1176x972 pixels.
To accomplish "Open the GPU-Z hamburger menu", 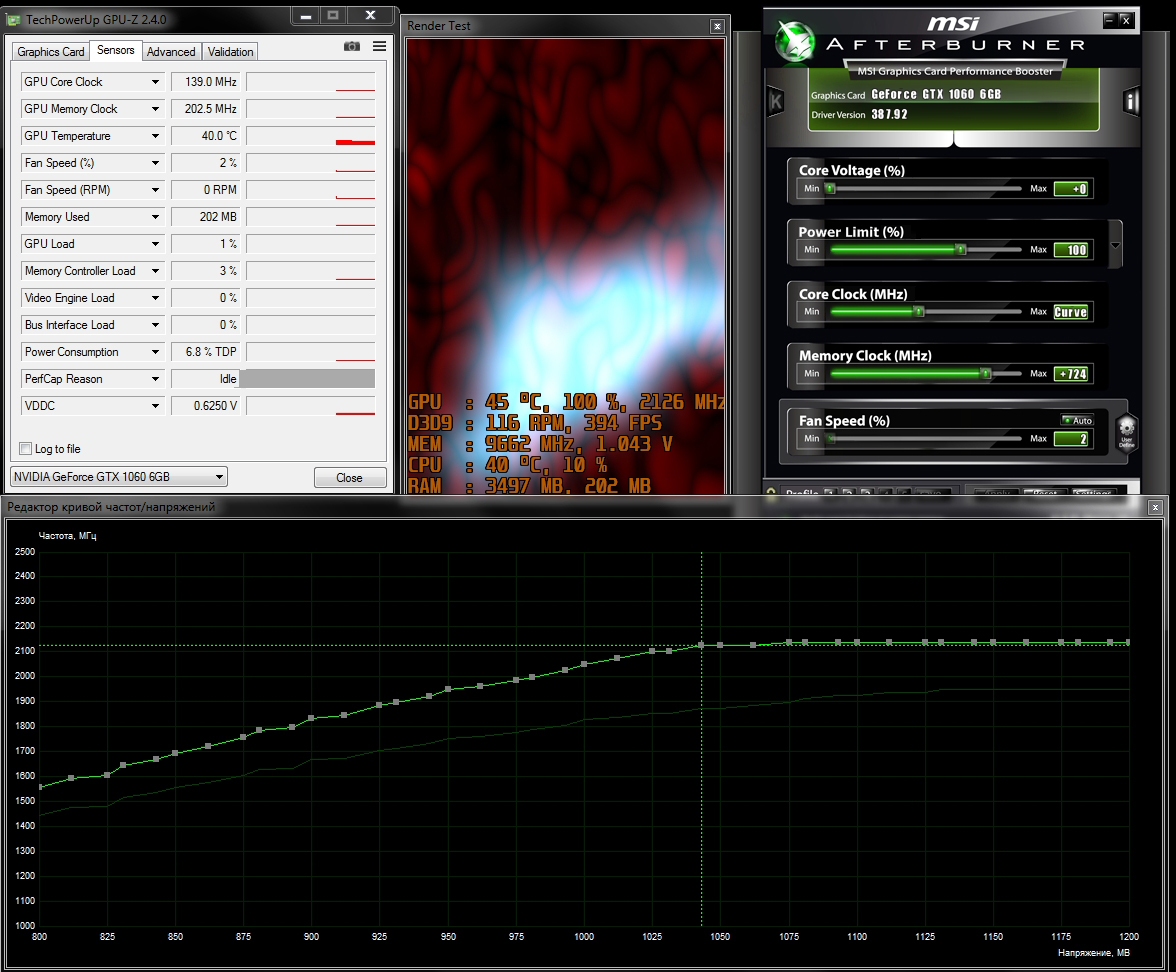I will click(x=380, y=46).
